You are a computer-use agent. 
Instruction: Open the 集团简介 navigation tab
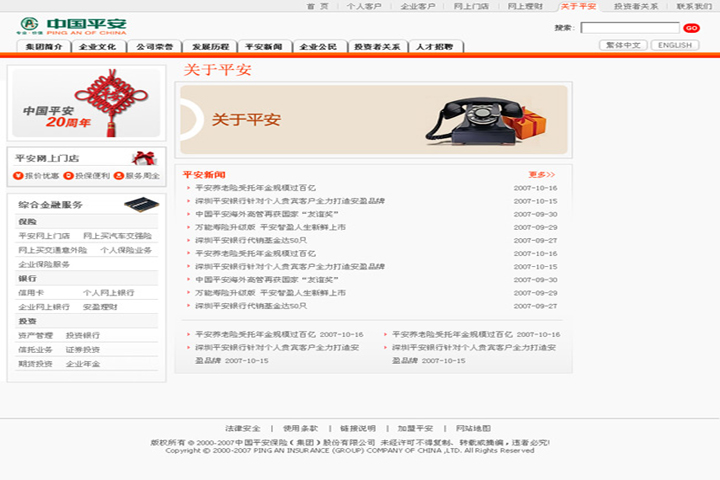[44, 47]
